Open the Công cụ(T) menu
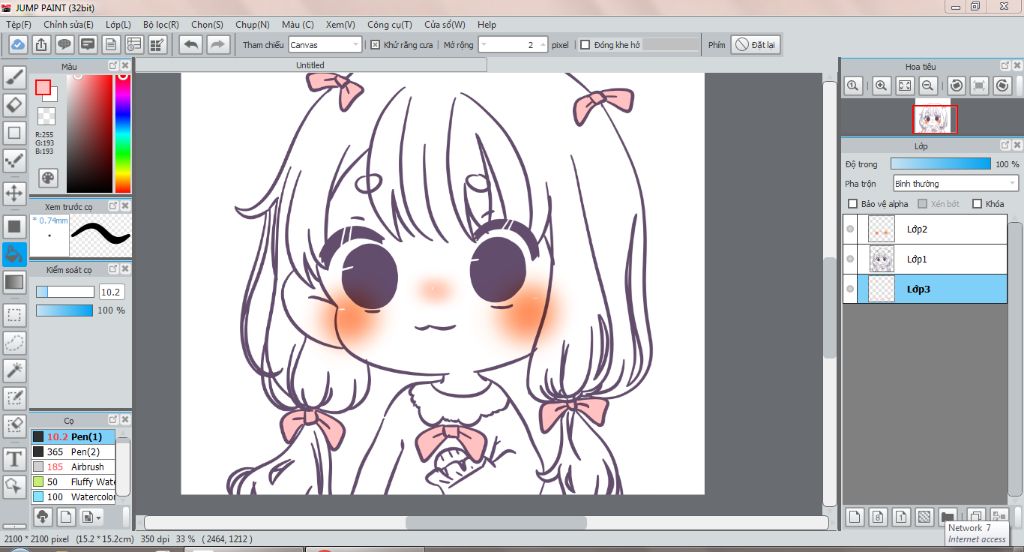 [389, 24]
